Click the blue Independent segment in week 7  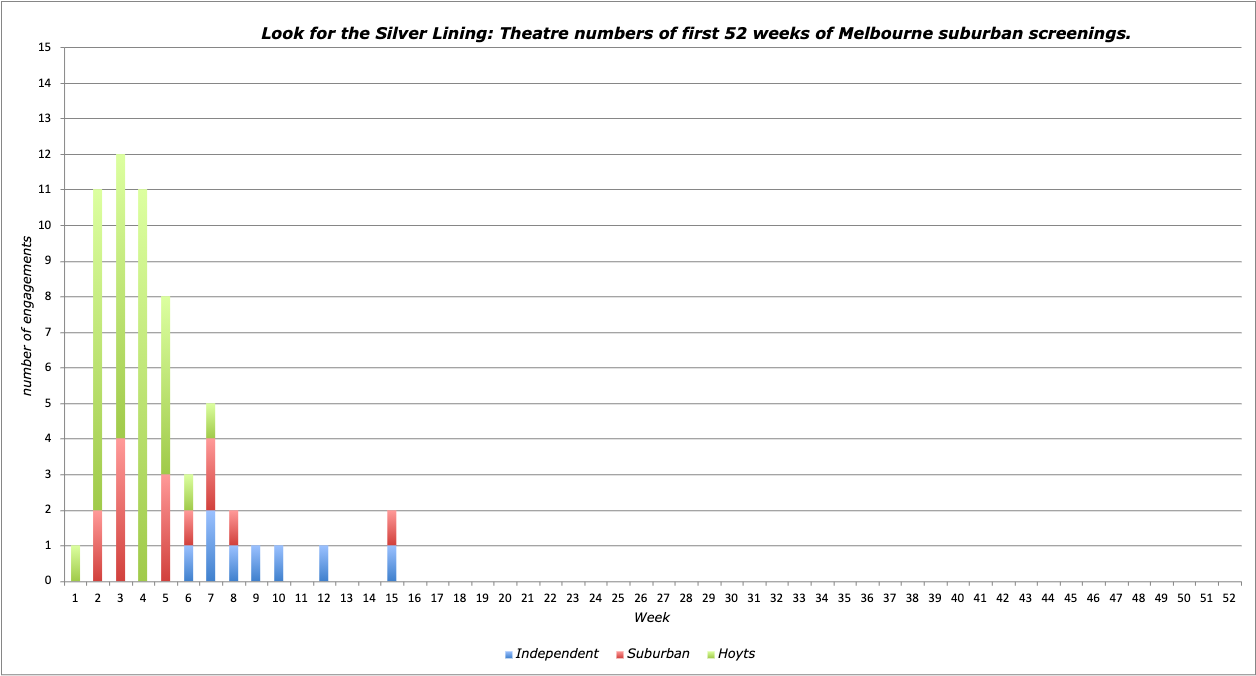point(211,545)
